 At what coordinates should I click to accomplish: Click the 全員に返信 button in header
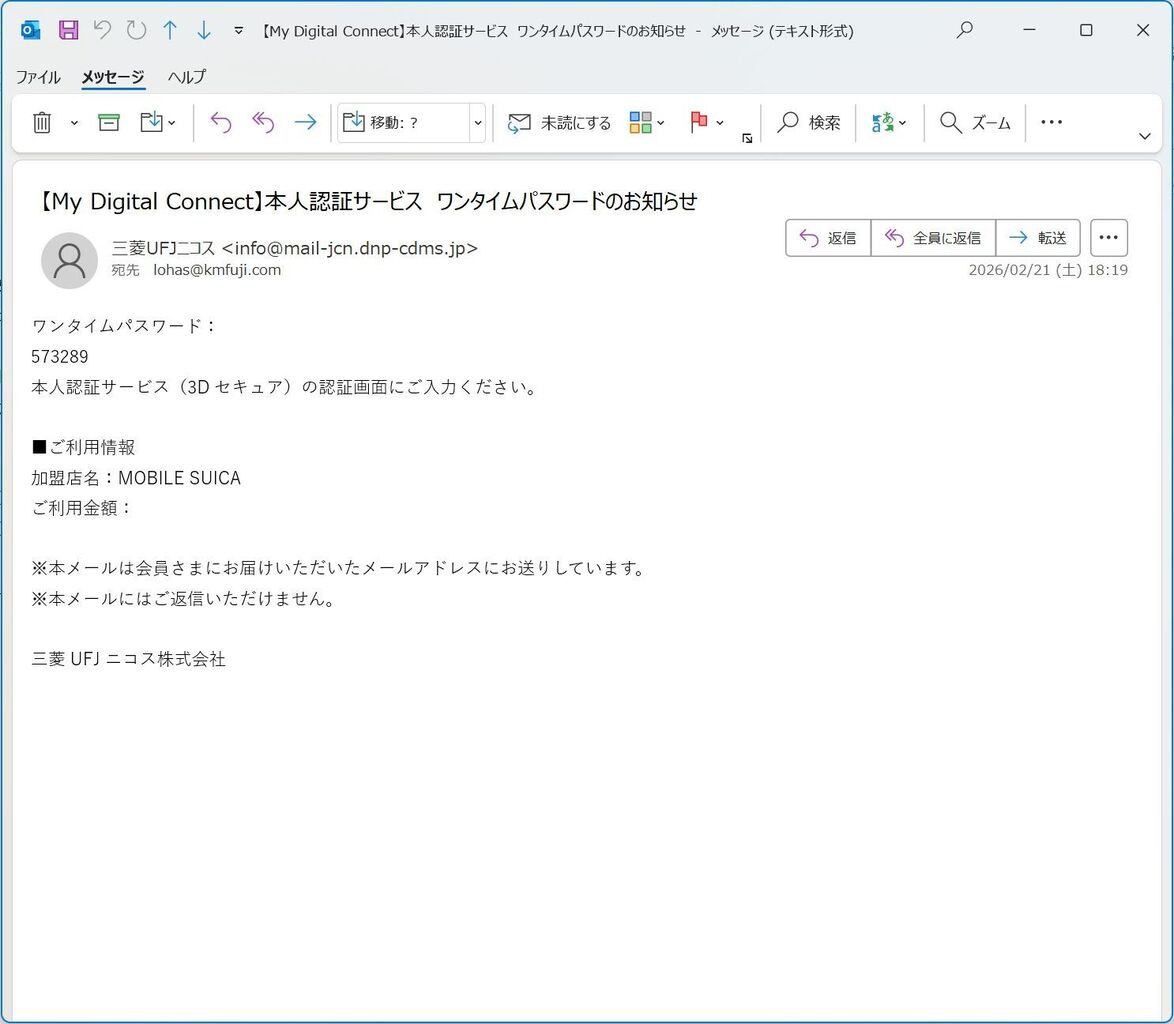pos(933,238)
